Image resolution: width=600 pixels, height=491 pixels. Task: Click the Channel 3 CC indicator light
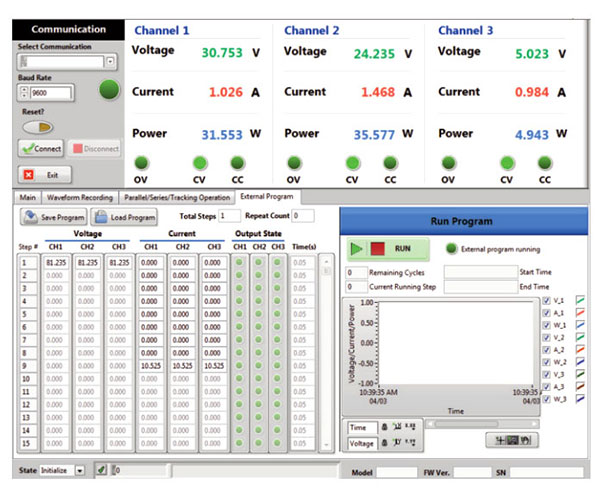[x=545, y=163]
